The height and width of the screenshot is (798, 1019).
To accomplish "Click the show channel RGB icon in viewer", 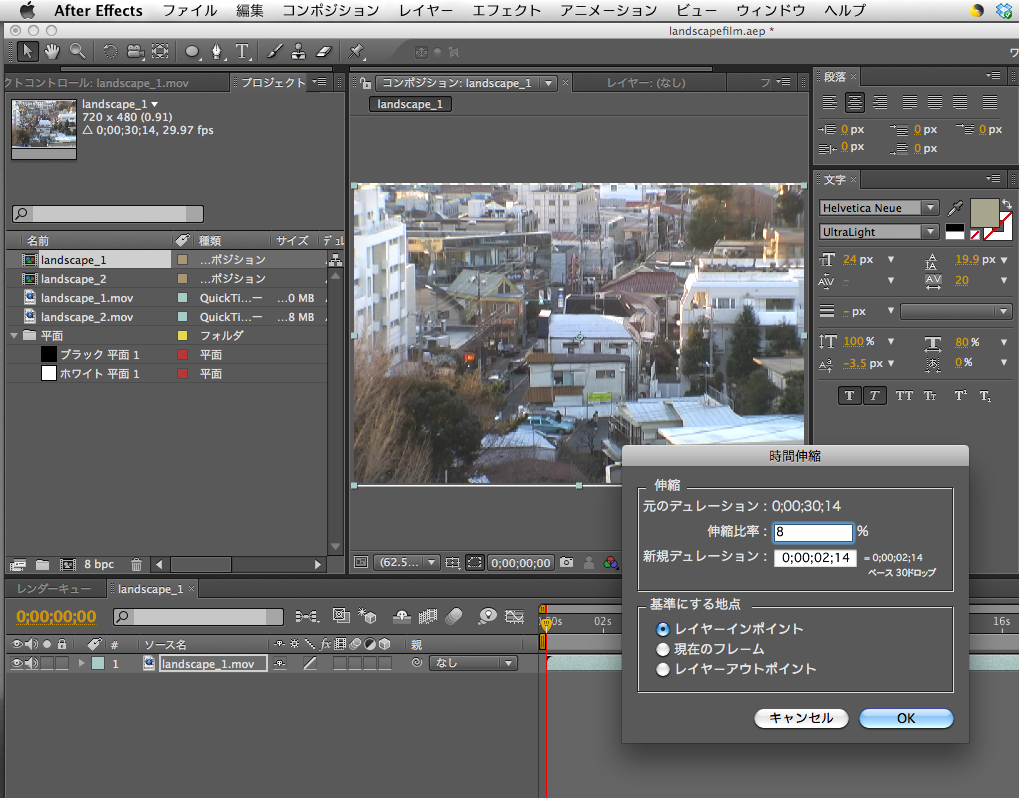I will pos(611,563).
